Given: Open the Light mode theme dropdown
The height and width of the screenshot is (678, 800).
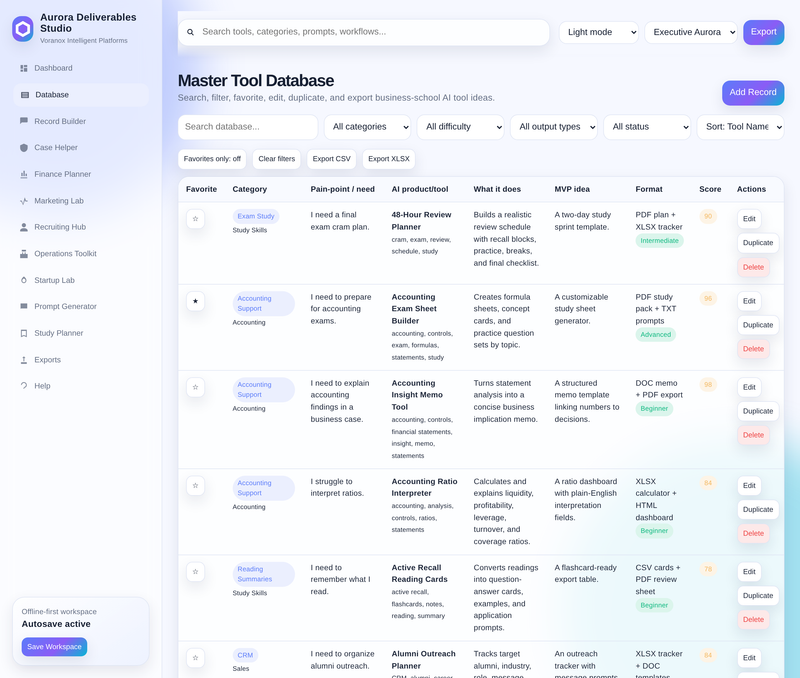Looking at the screenshot, I should click(599, 32).
